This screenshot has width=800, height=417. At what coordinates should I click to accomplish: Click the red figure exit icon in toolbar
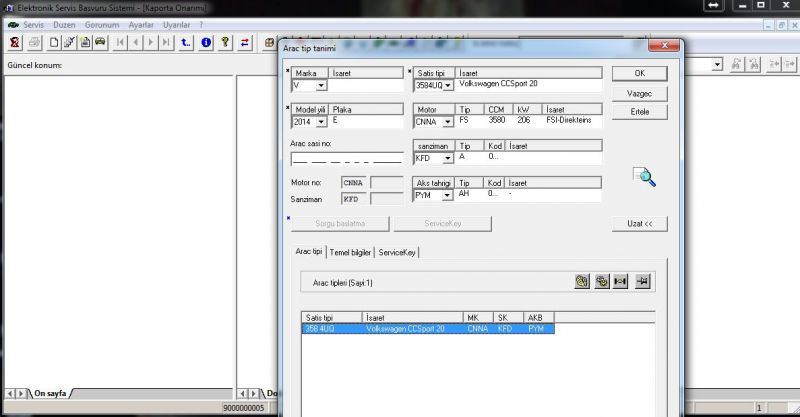coord(15,42)
